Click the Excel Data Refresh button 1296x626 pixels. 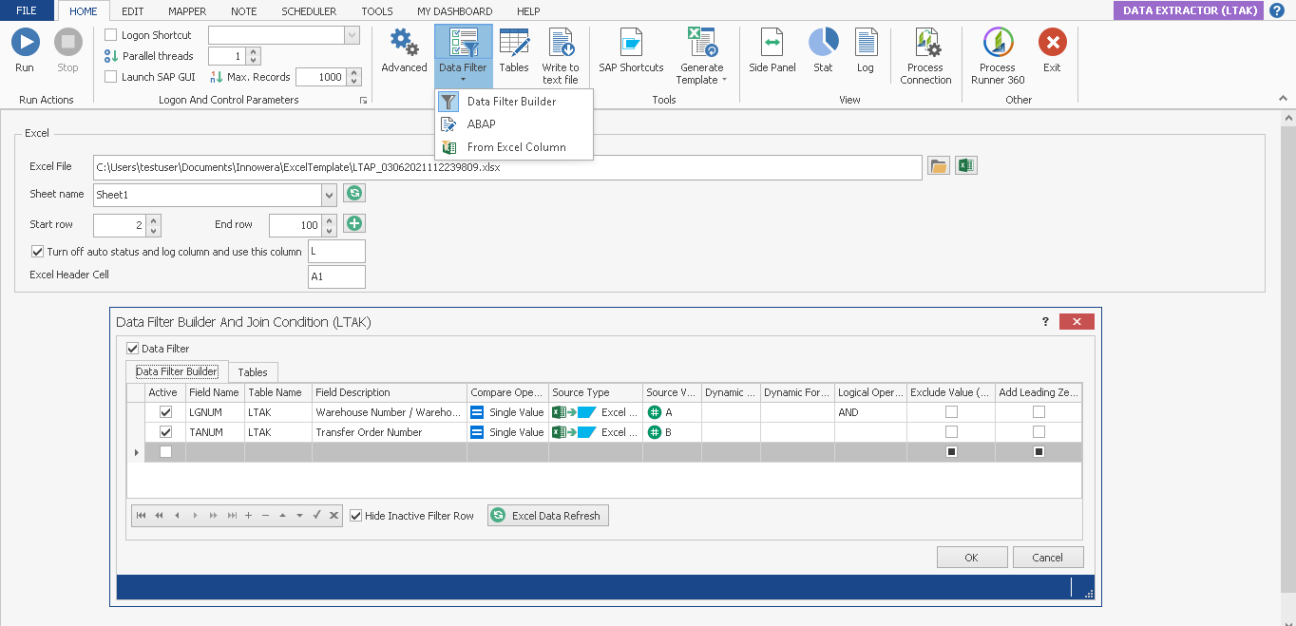pos(547,516)
